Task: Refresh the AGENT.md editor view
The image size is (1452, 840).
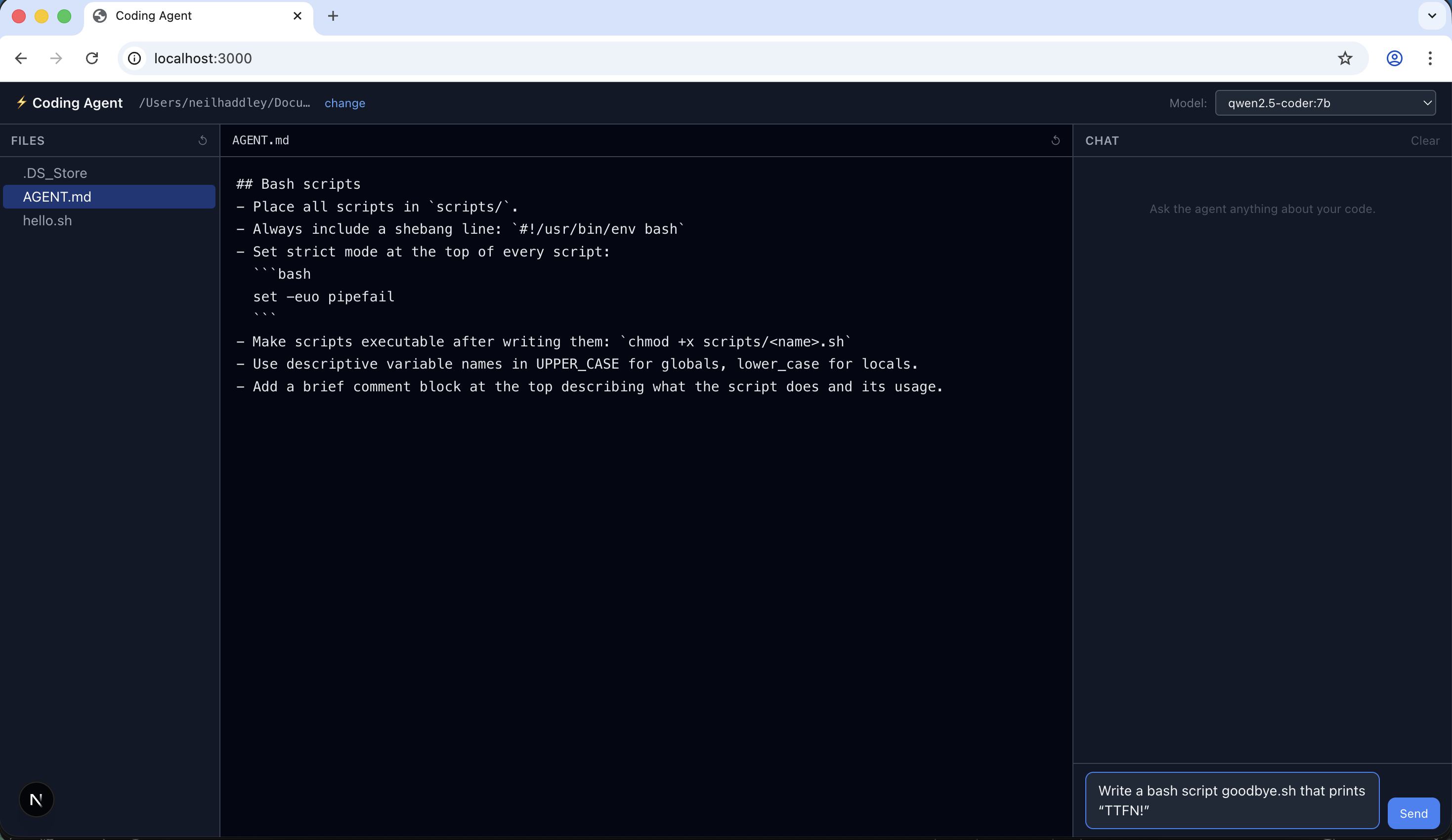Action: [x=1056, y=140]
